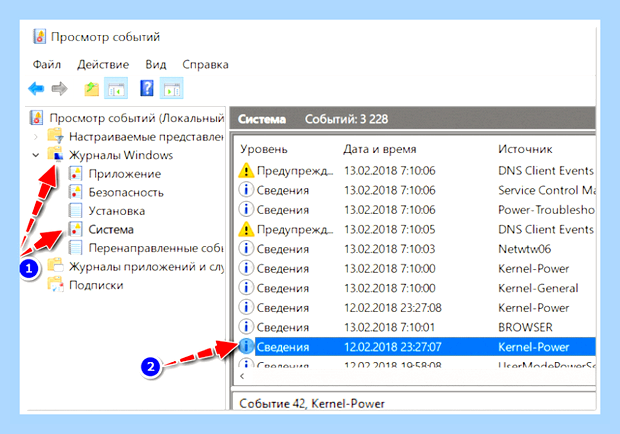Click the Forward arrow toolbar button

click(60, 89)
